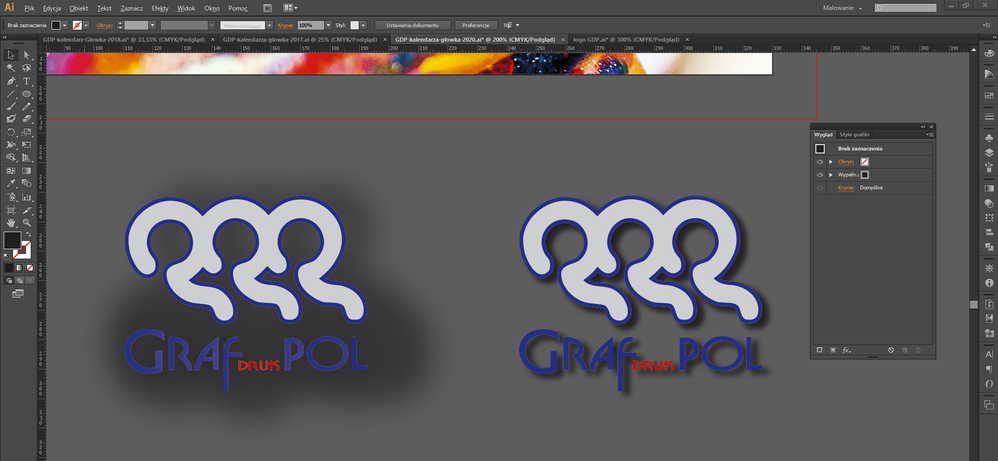The image size is (998, 461).
Task: Select the Artboard tool
Action: pos(11,209)
